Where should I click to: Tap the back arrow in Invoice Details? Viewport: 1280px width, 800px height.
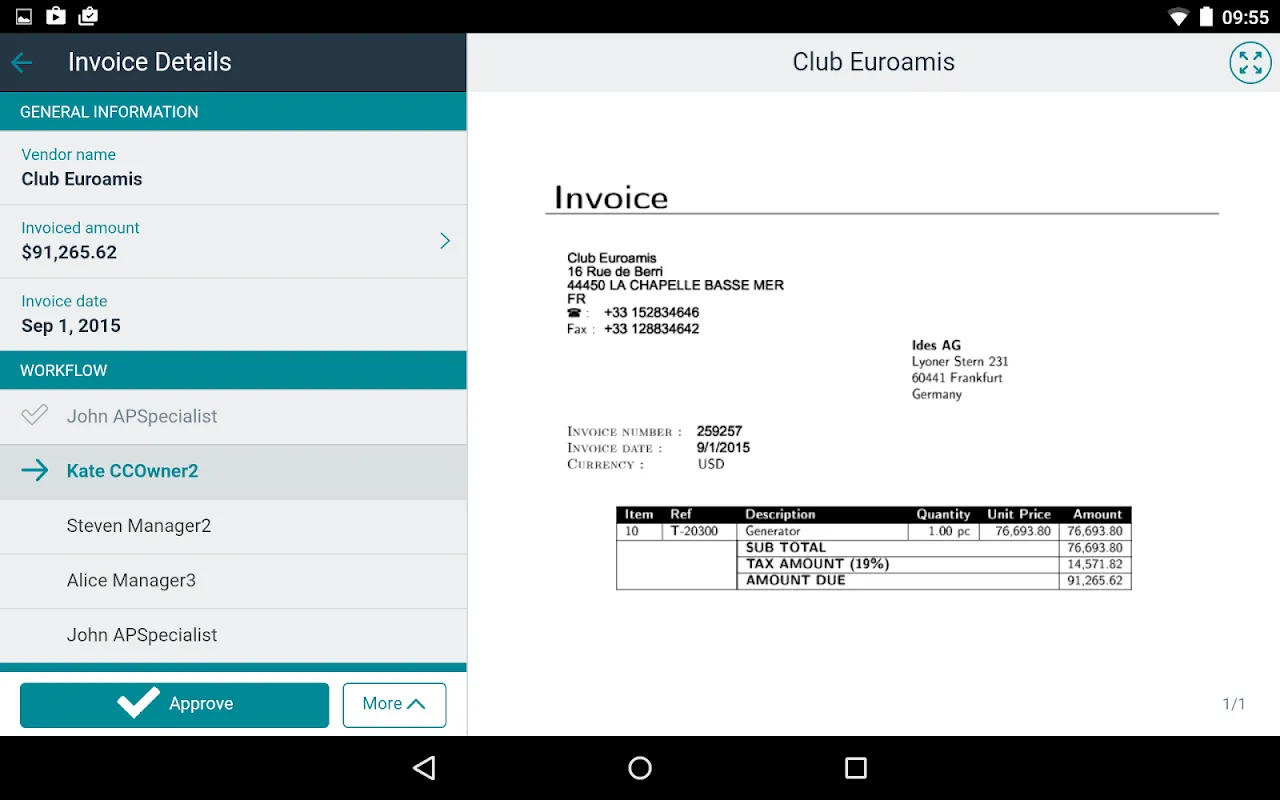click(22, 63)
